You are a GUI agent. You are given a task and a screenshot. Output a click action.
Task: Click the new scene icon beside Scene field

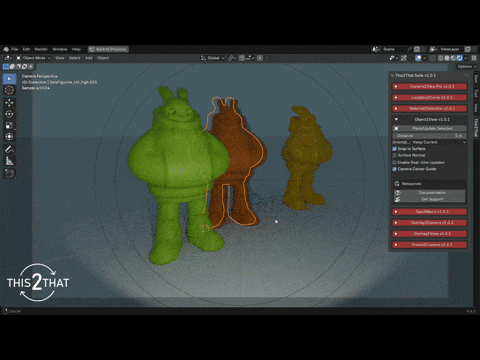click(x=417, y=49)
